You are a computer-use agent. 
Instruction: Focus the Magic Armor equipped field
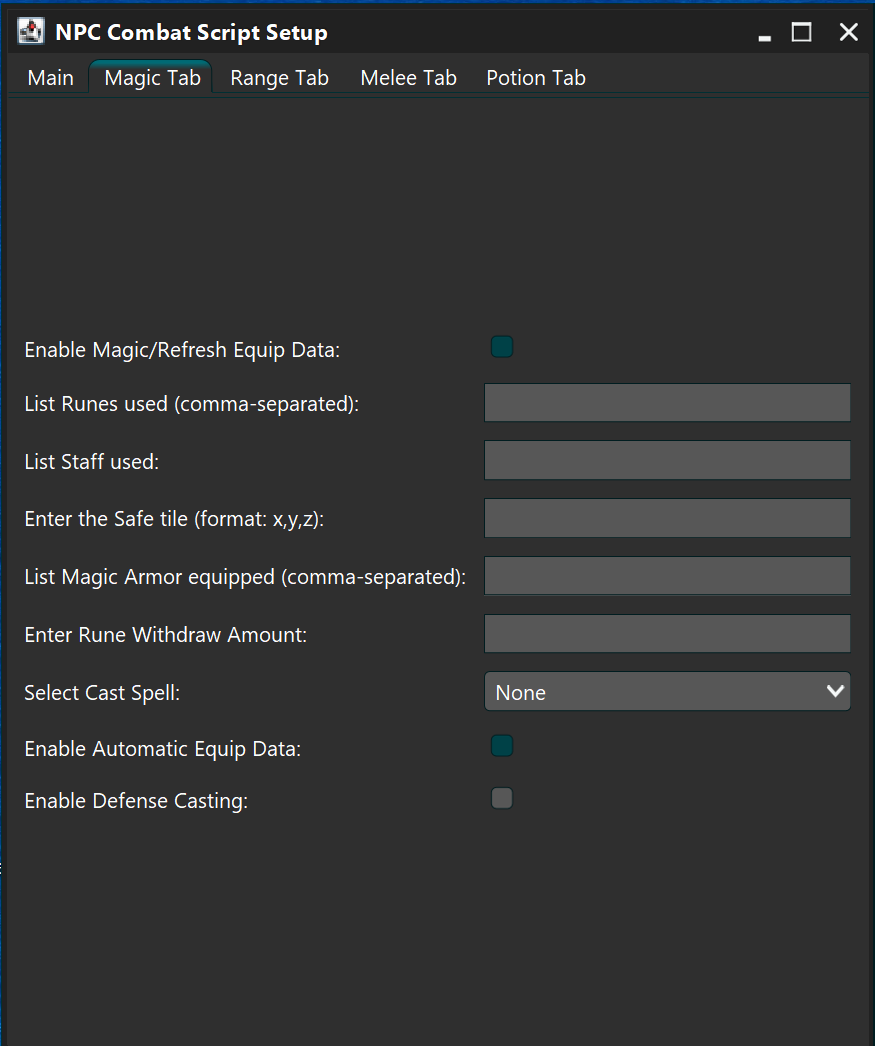point(667,575)
